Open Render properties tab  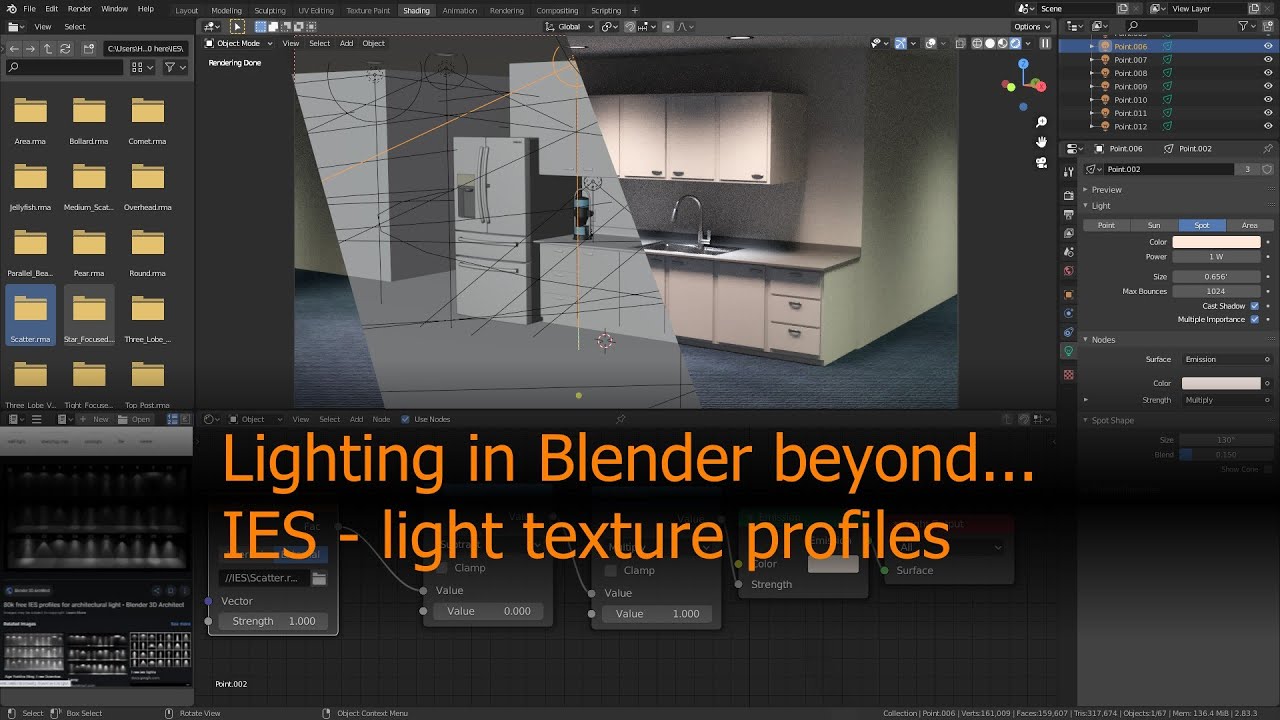coord(1068,195)
